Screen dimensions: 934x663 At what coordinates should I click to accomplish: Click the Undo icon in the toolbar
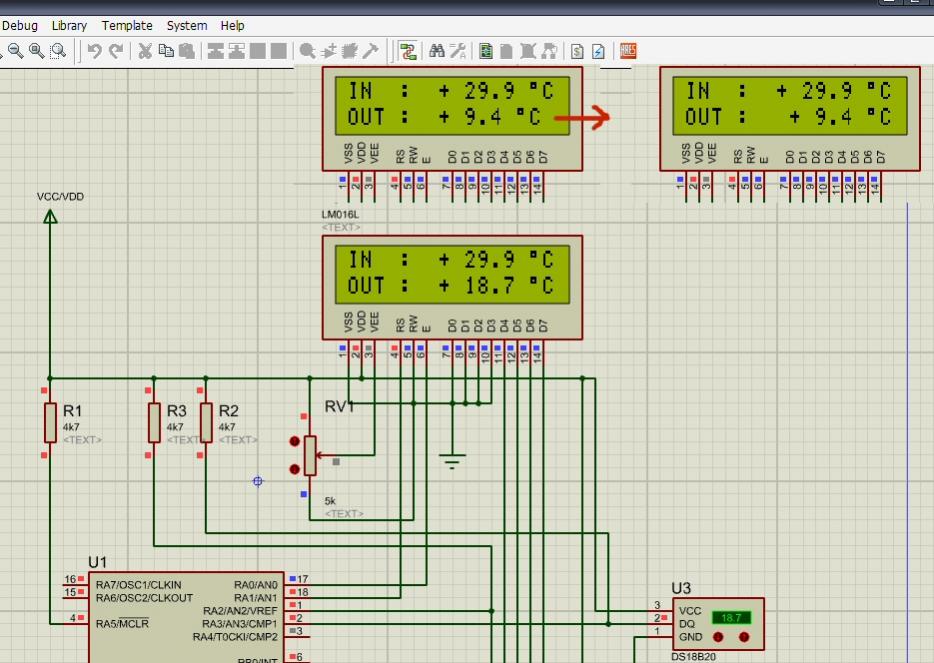(x=95, y=51)
